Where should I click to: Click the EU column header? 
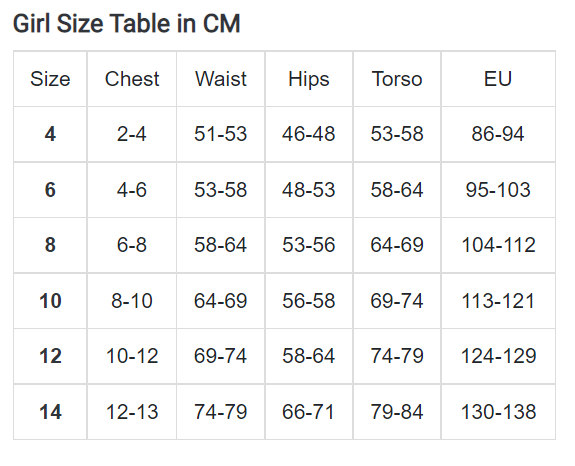[498, 79]
